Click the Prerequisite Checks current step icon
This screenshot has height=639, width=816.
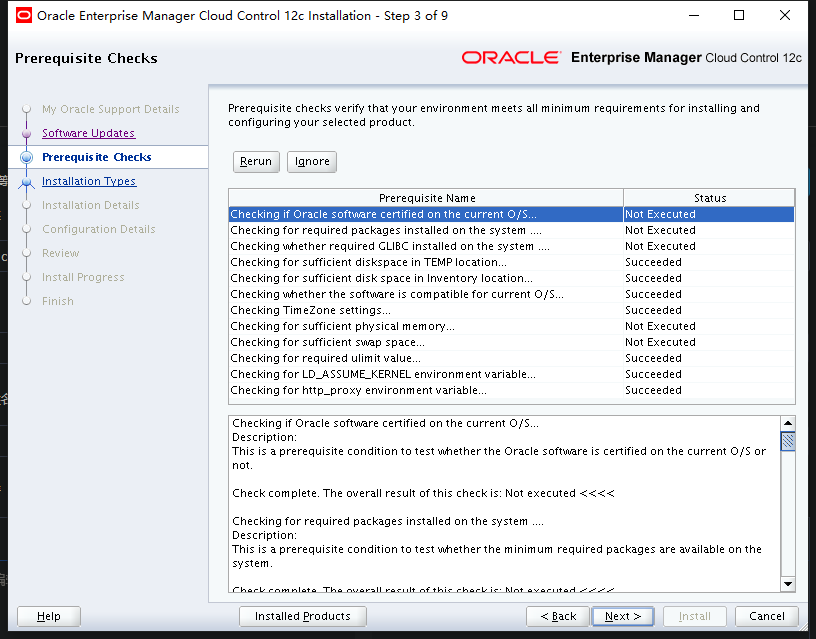point(27,157)
